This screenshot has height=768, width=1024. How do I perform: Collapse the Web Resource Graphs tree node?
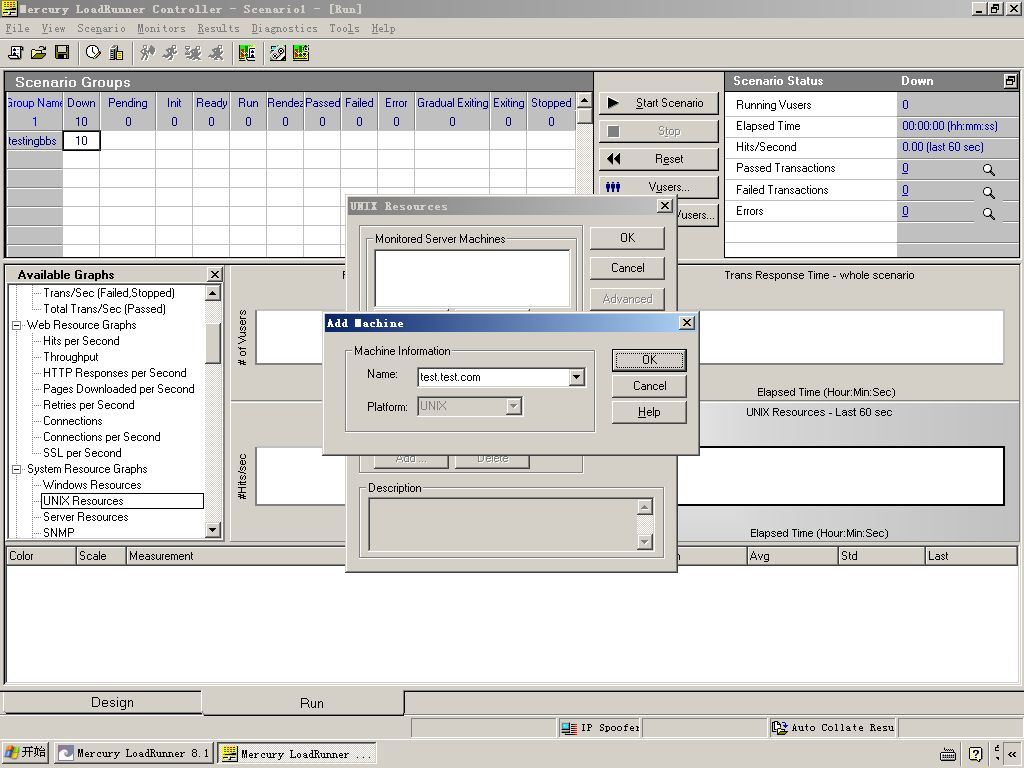(16, 325)
